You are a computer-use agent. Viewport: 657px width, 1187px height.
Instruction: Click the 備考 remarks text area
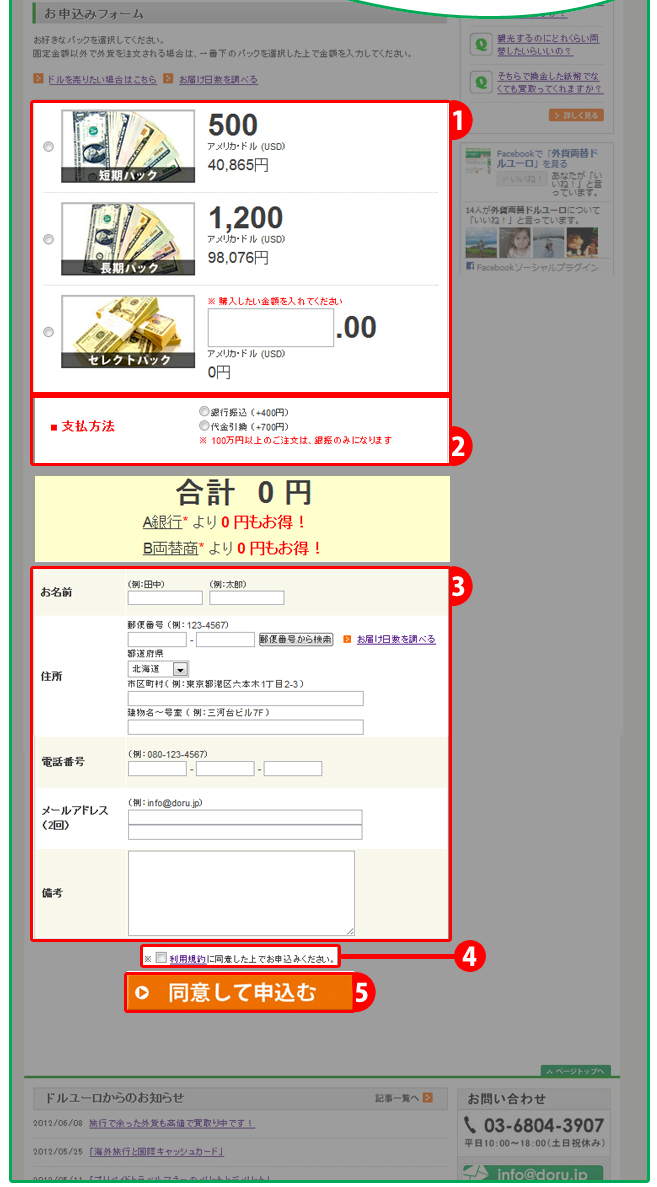[241, 893]
